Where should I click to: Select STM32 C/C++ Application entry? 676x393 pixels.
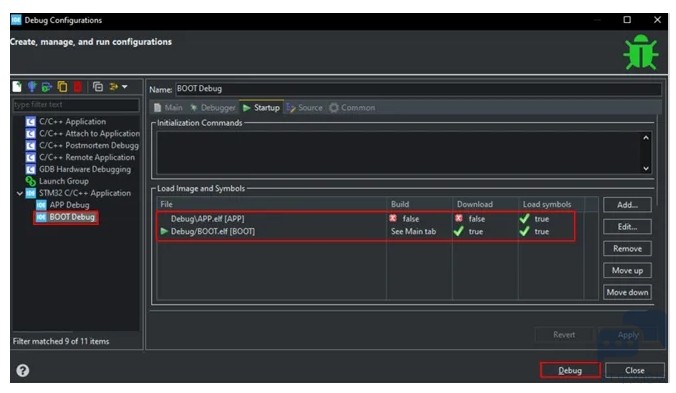[x=84, y=193]
